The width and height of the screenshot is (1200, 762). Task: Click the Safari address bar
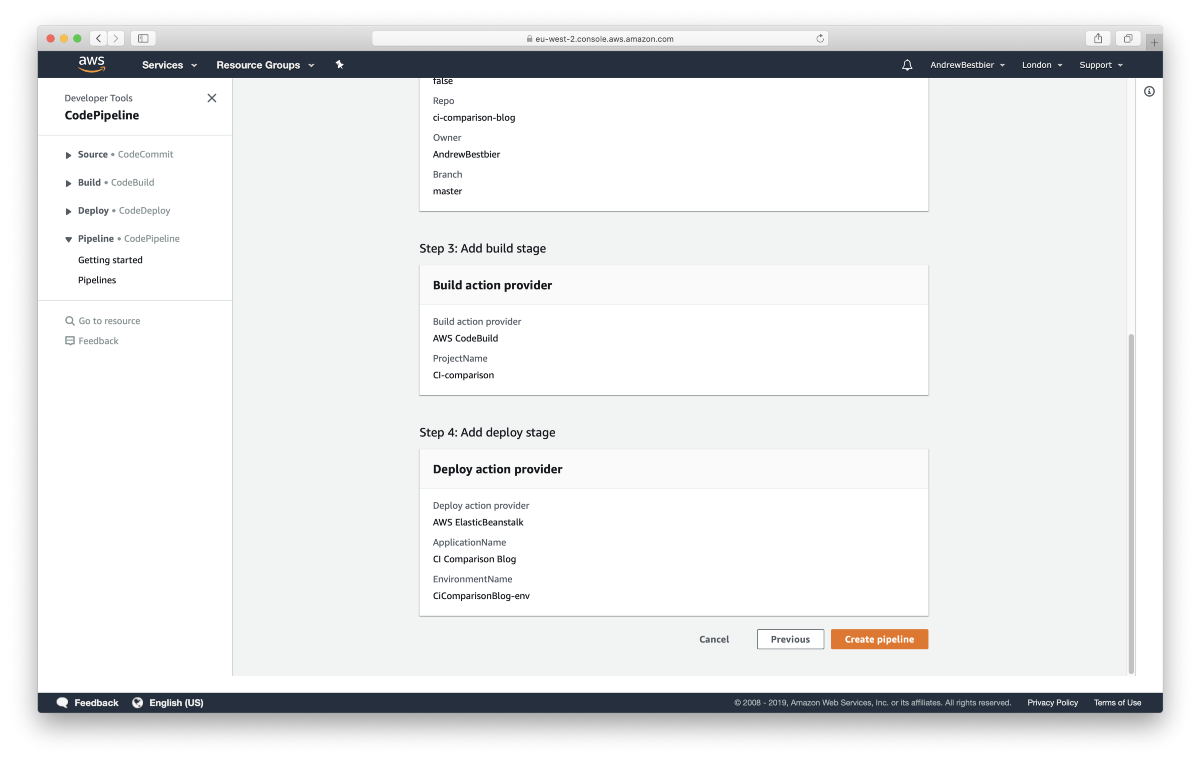click(x=601, y=39)
